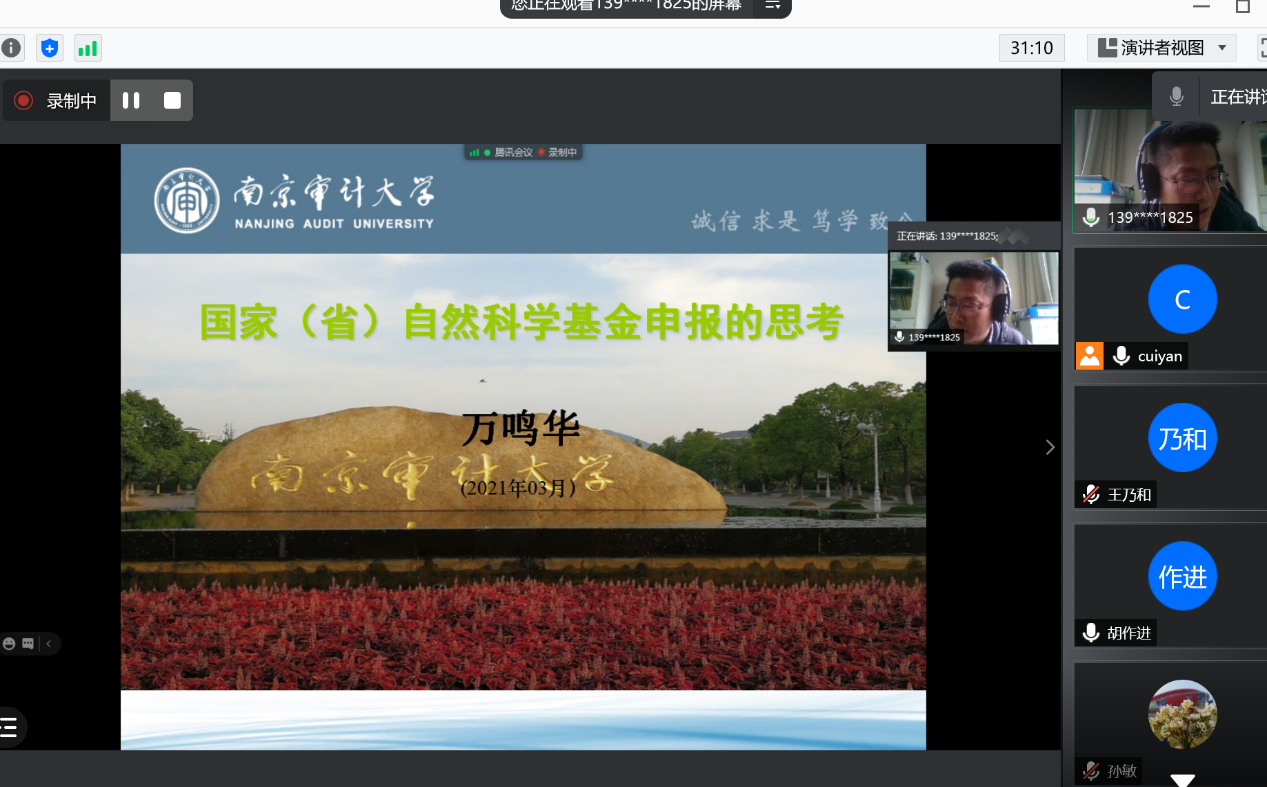Toggle 王乃和's muted microphone

[1091, 494]
